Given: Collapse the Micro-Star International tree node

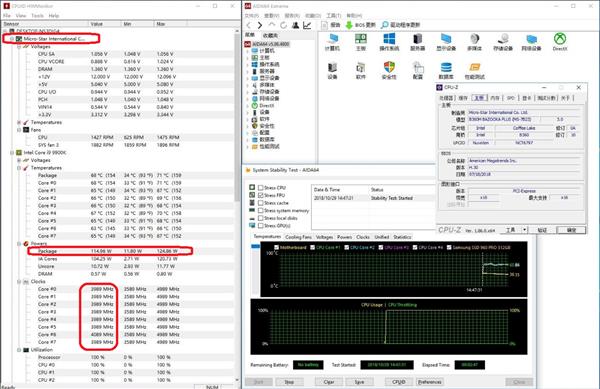Looking at the screenshot, I should (x=12, y=39).
